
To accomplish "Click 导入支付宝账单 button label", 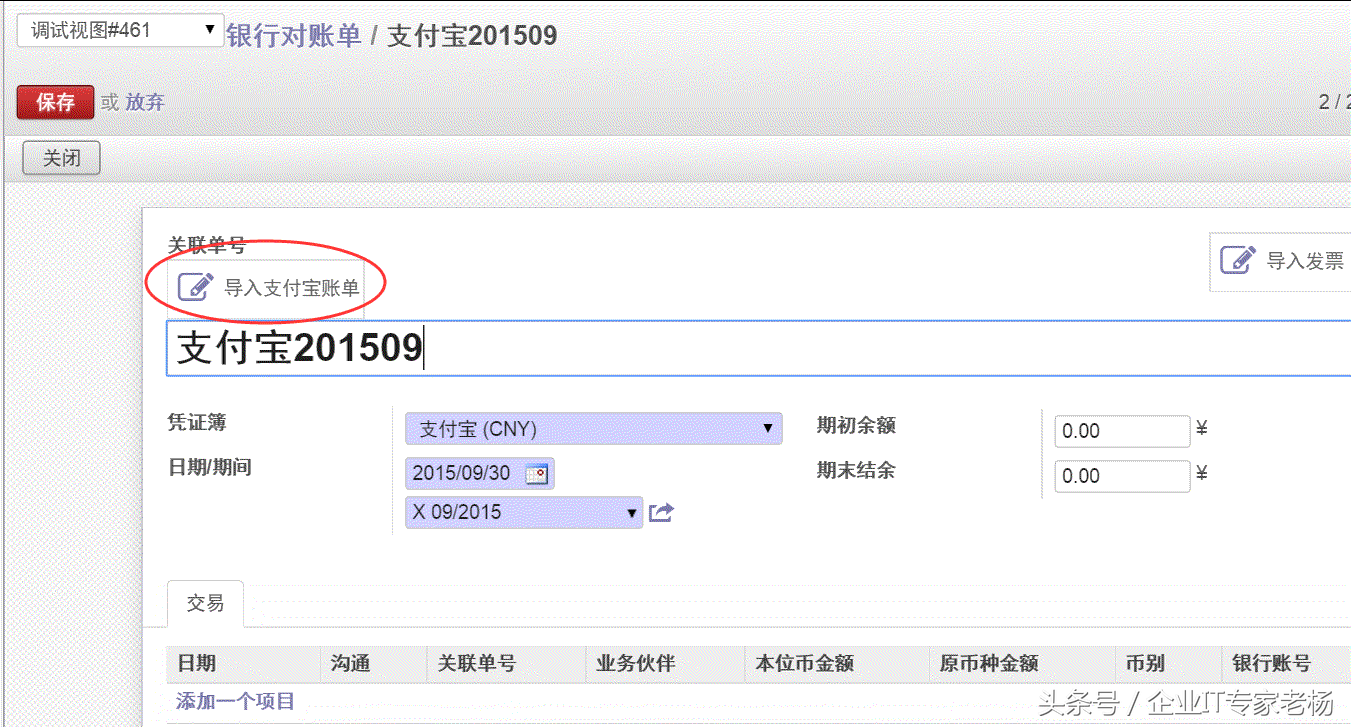I will (x=291, y=288).
